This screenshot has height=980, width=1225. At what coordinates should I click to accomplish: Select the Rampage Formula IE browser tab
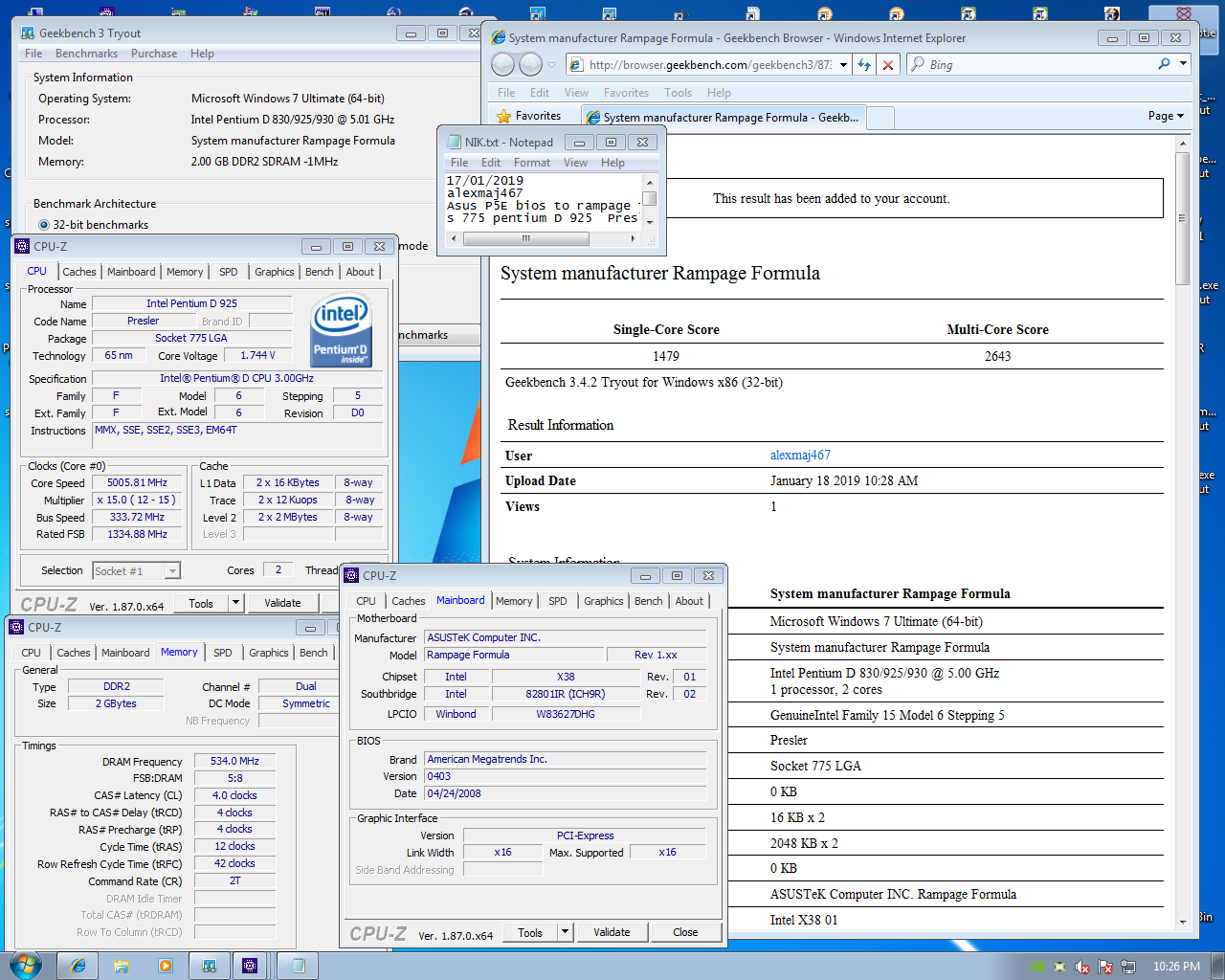point(722,117)
